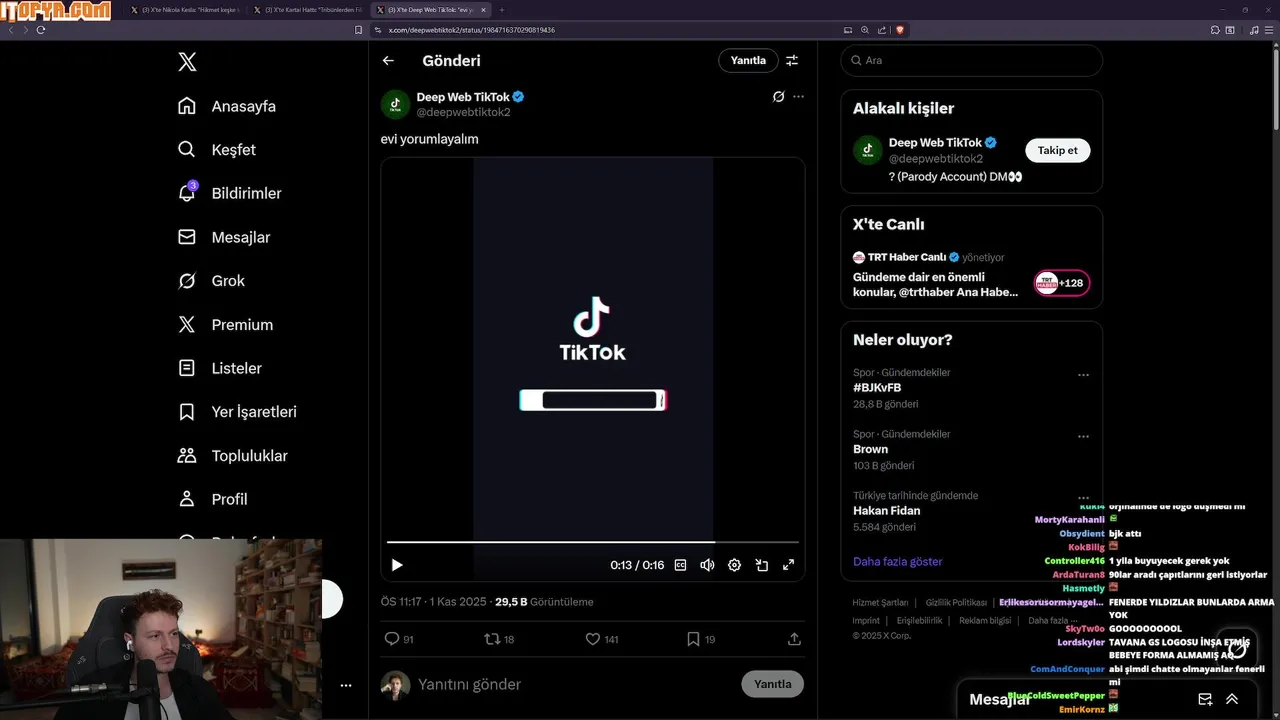The image size is (1280, 720).
Task: Reload the page with the refresh icon
Action: point(41,30)
